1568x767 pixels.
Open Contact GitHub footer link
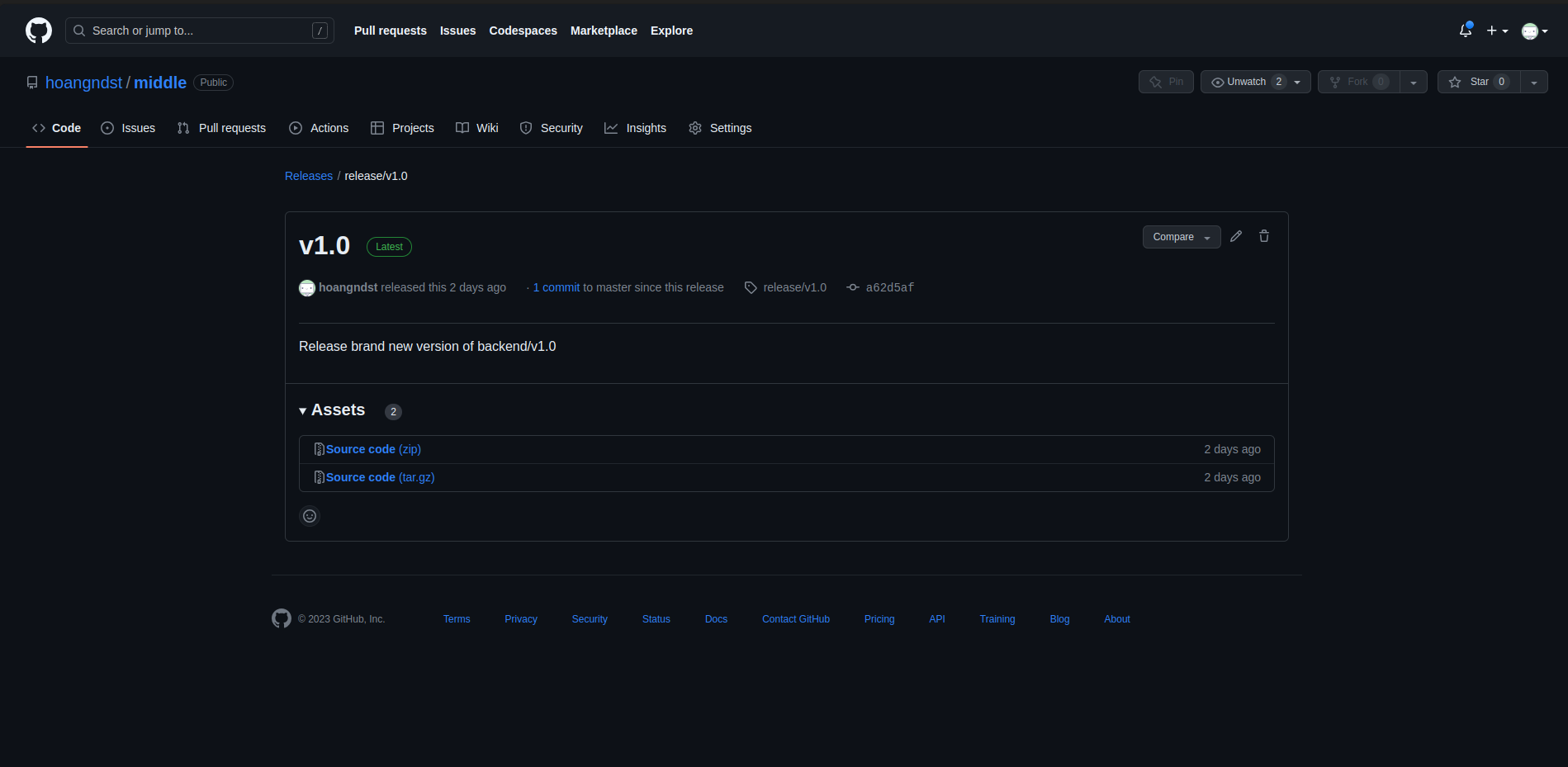[796, 619]
